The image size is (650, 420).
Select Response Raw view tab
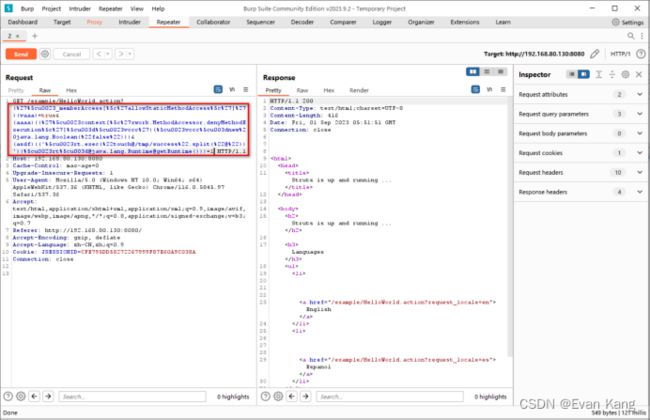pyautogui.click(x=302, y=90)
